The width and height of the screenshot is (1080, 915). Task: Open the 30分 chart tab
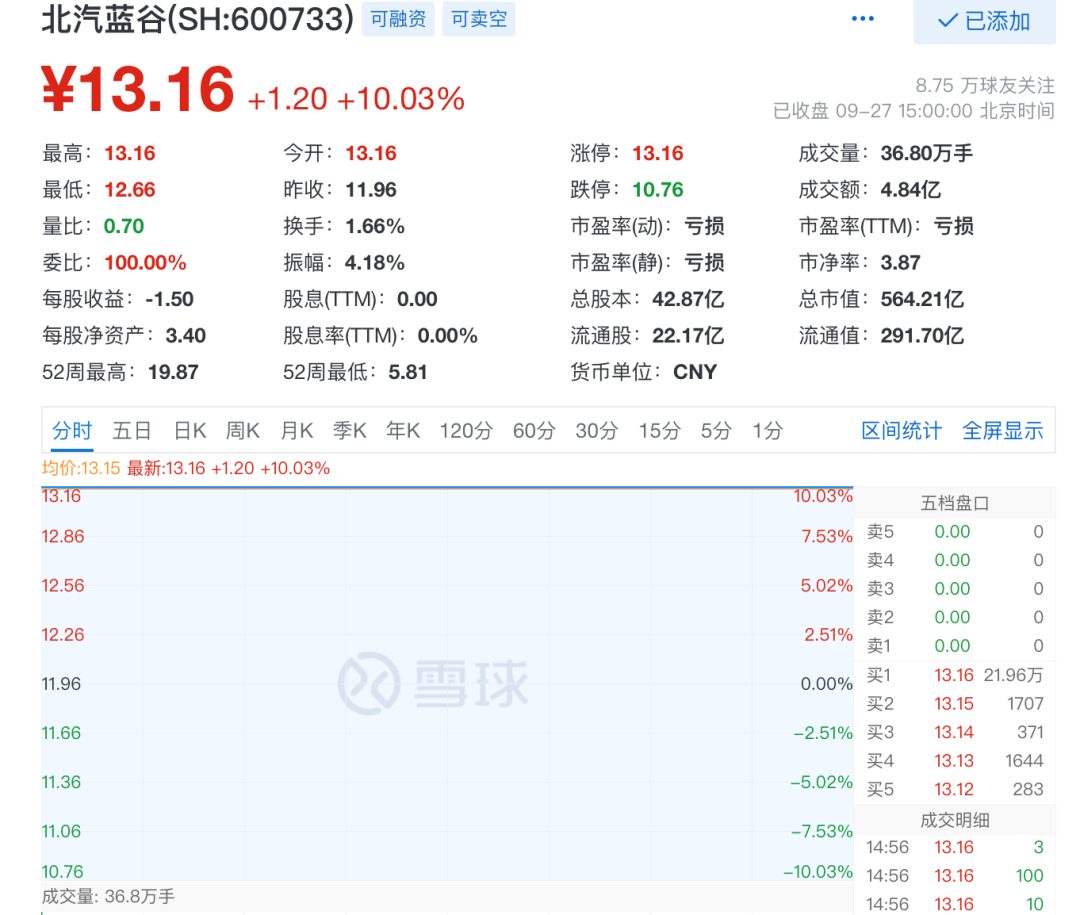point(596,431)
